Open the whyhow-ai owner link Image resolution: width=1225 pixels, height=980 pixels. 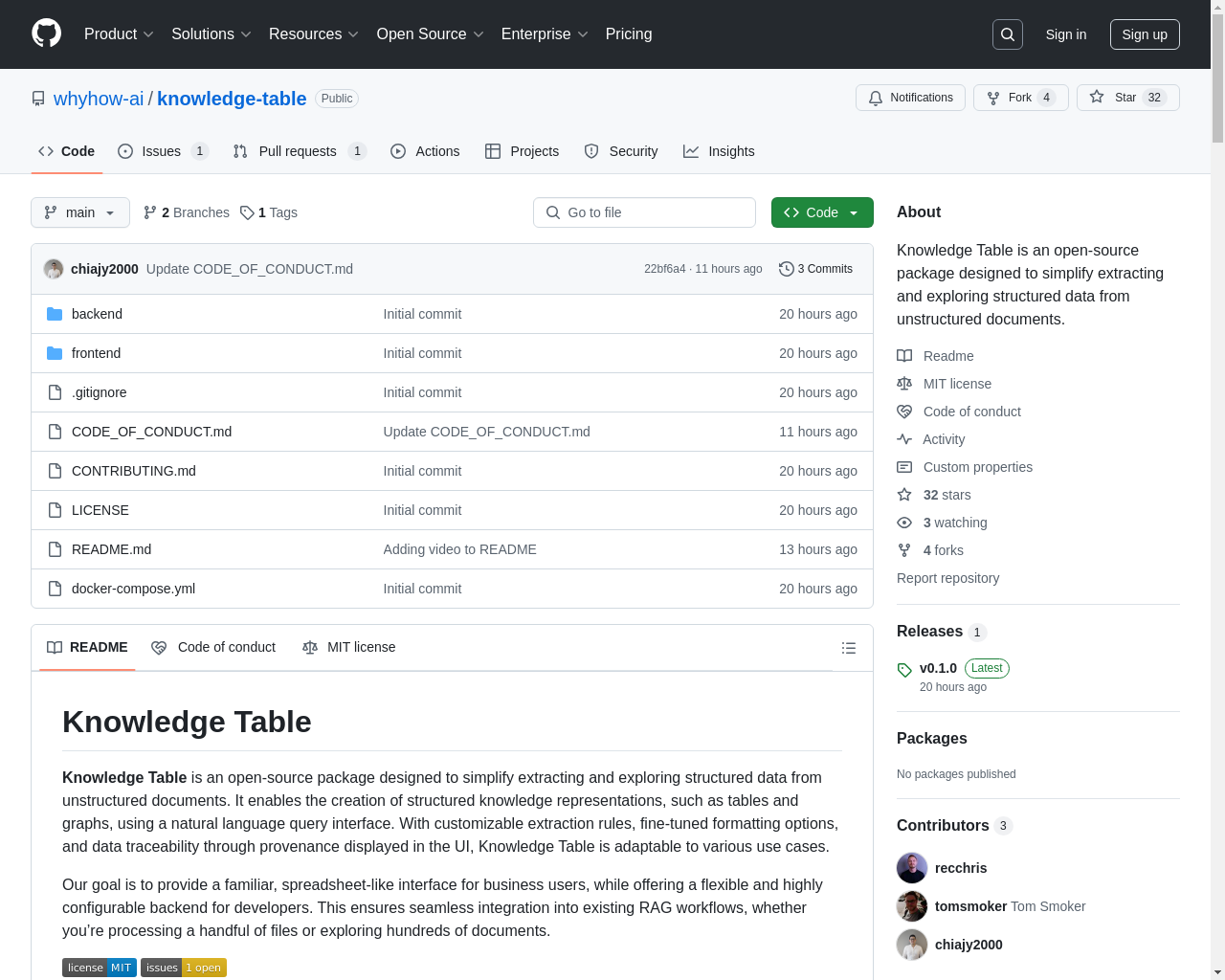click(x=99, y=99)
